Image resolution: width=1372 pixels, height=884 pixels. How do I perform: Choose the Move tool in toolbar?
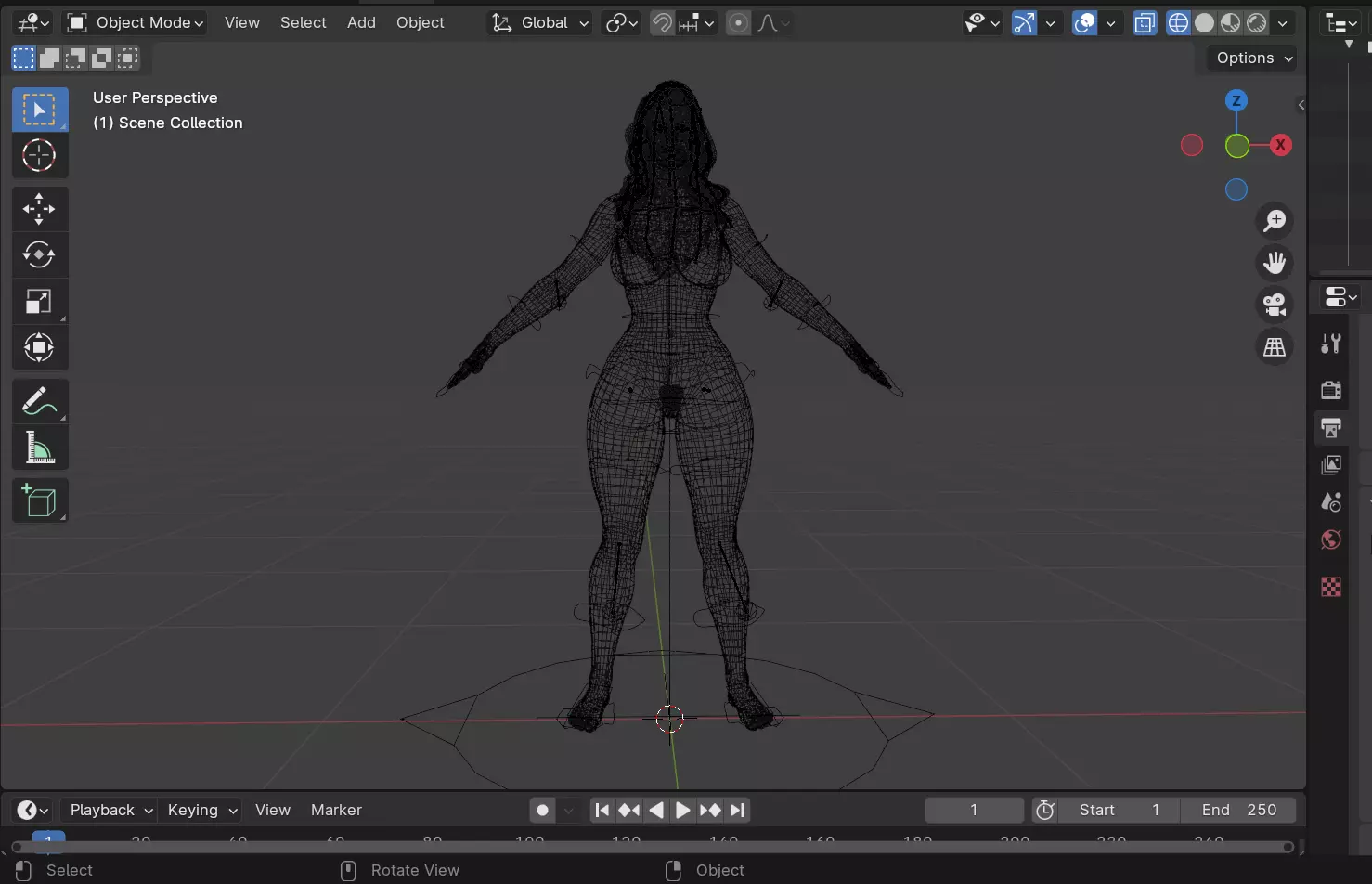(40, 209)
